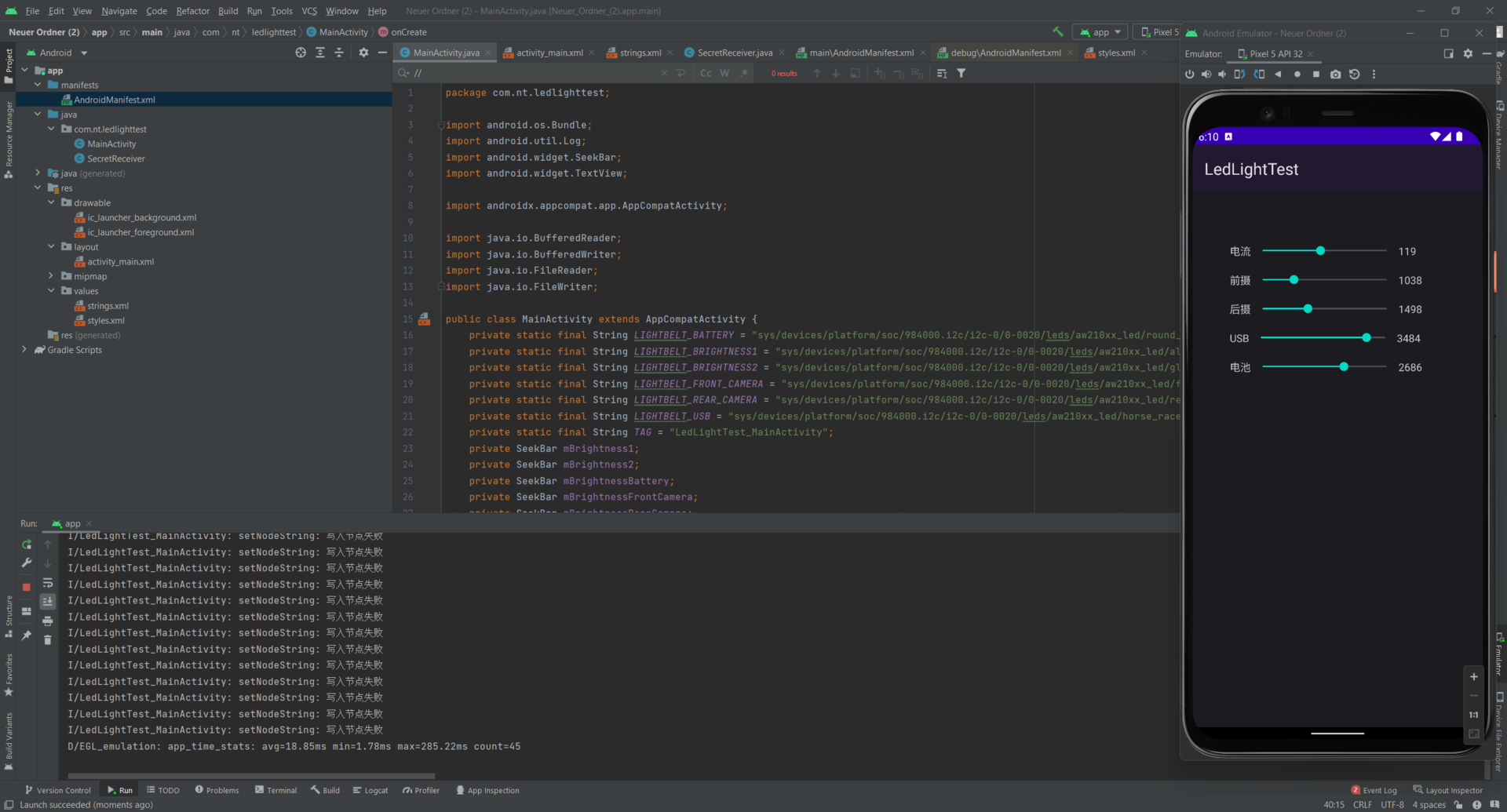Stop the running app with red square
1507x812 pixels.
pos(27,587)
